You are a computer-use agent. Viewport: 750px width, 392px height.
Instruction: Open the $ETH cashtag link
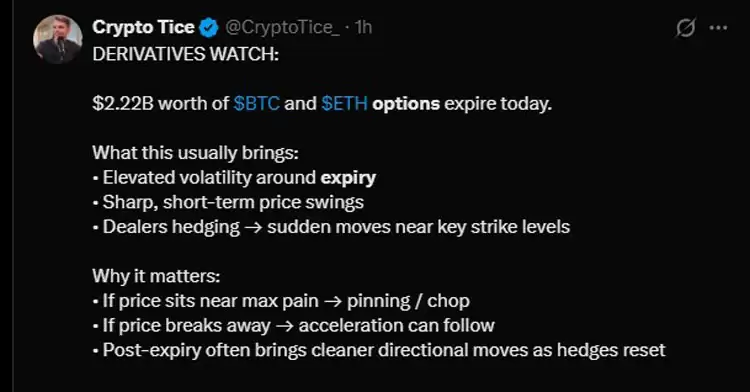click(344, 103)
